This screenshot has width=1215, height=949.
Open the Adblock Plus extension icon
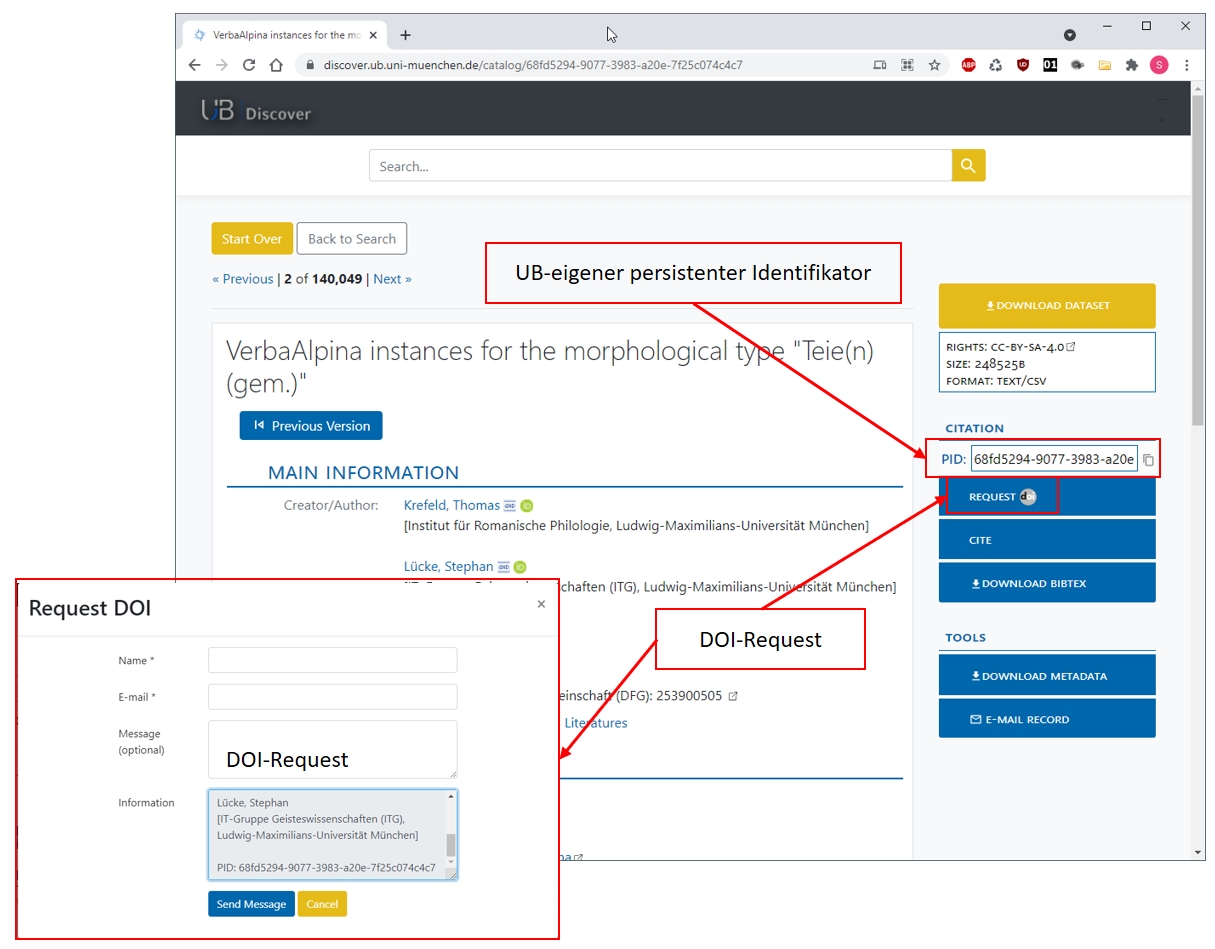pos(968,65)
